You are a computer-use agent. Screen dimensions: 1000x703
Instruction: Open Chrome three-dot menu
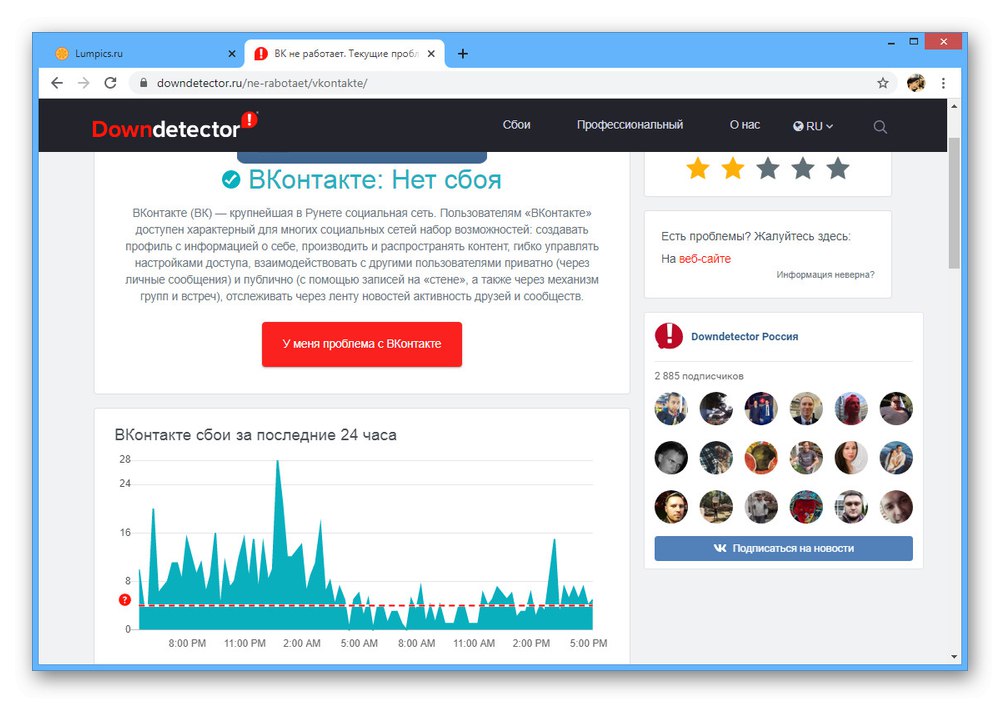coord(943,83)
